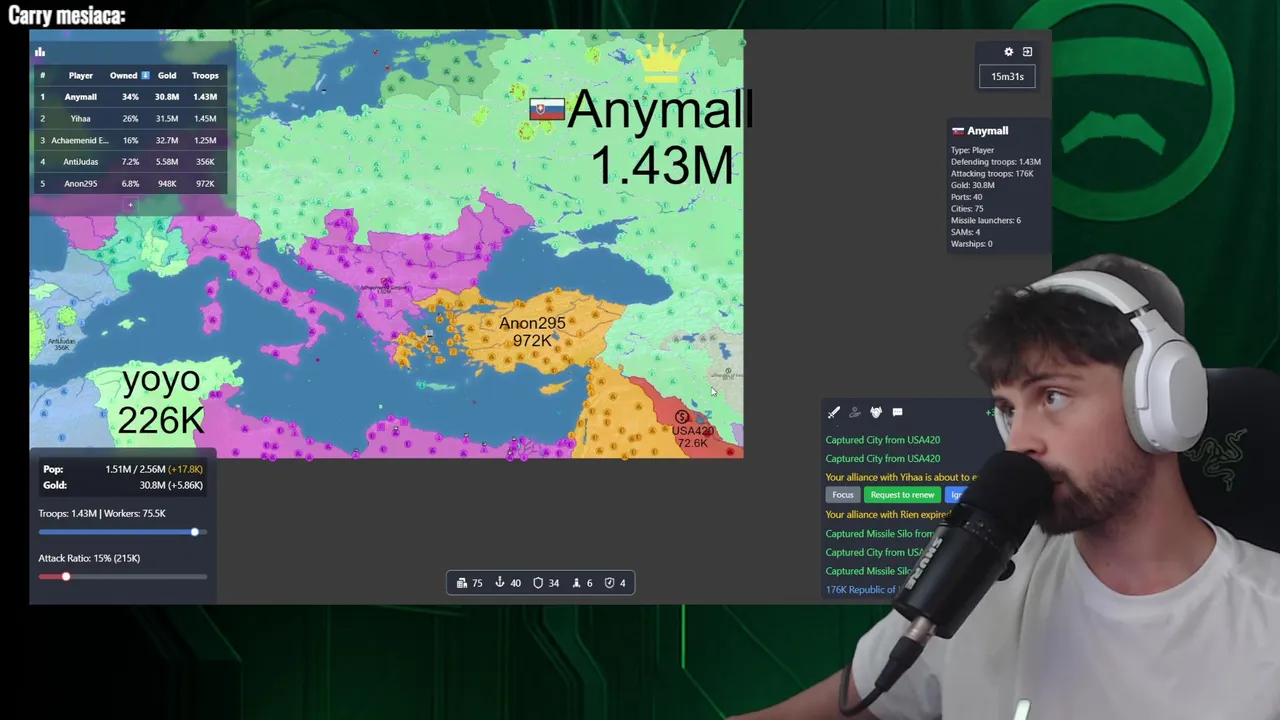Image resolution: width=1280 pixels, height=720 pixels.
Task: Expand leaderboard with plus button
Action: (130, 205)
